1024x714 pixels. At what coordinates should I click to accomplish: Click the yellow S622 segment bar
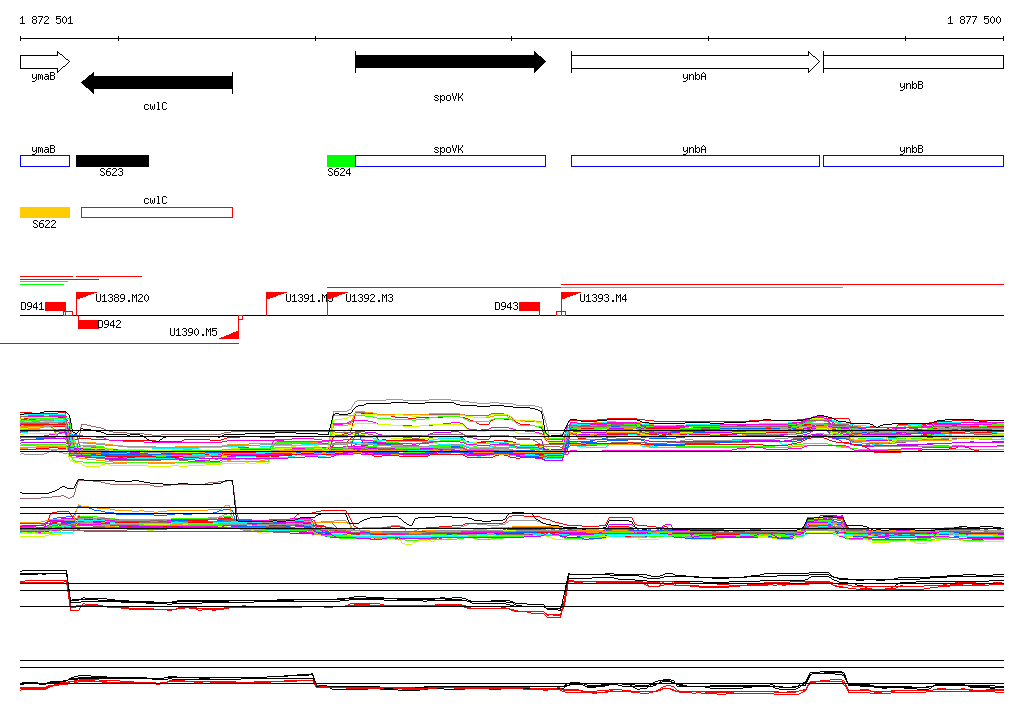tap(45, 212)
